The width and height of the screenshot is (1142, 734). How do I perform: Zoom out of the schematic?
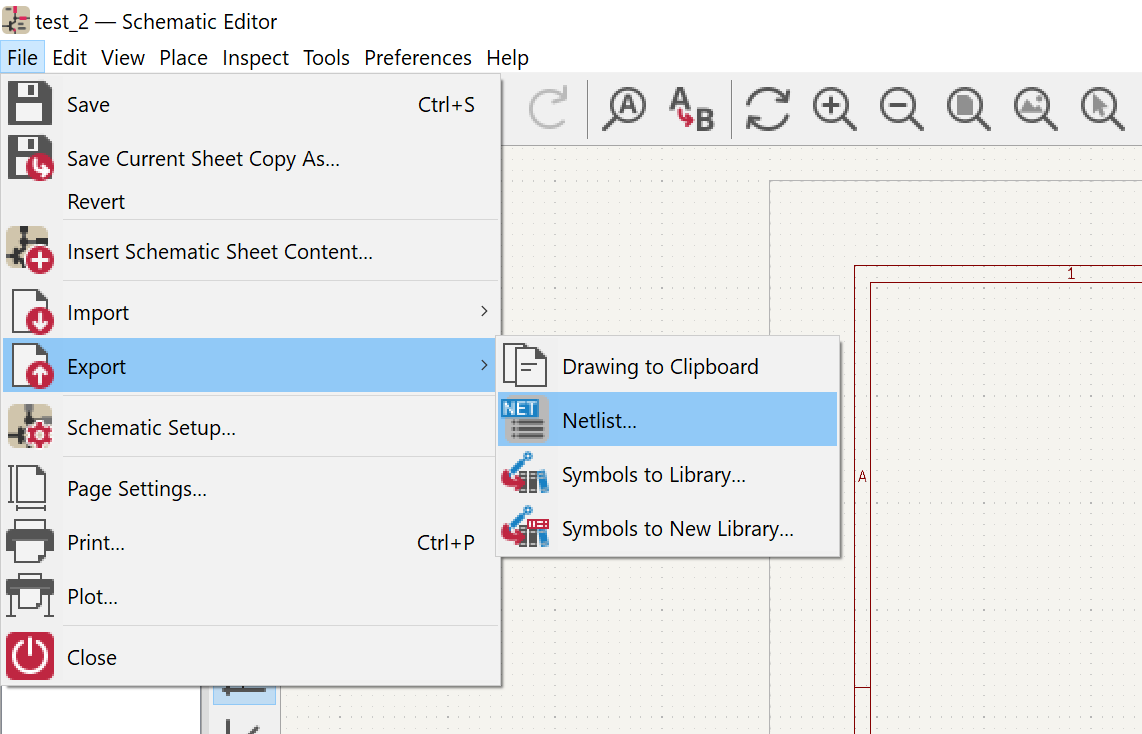tap(901, 108)
